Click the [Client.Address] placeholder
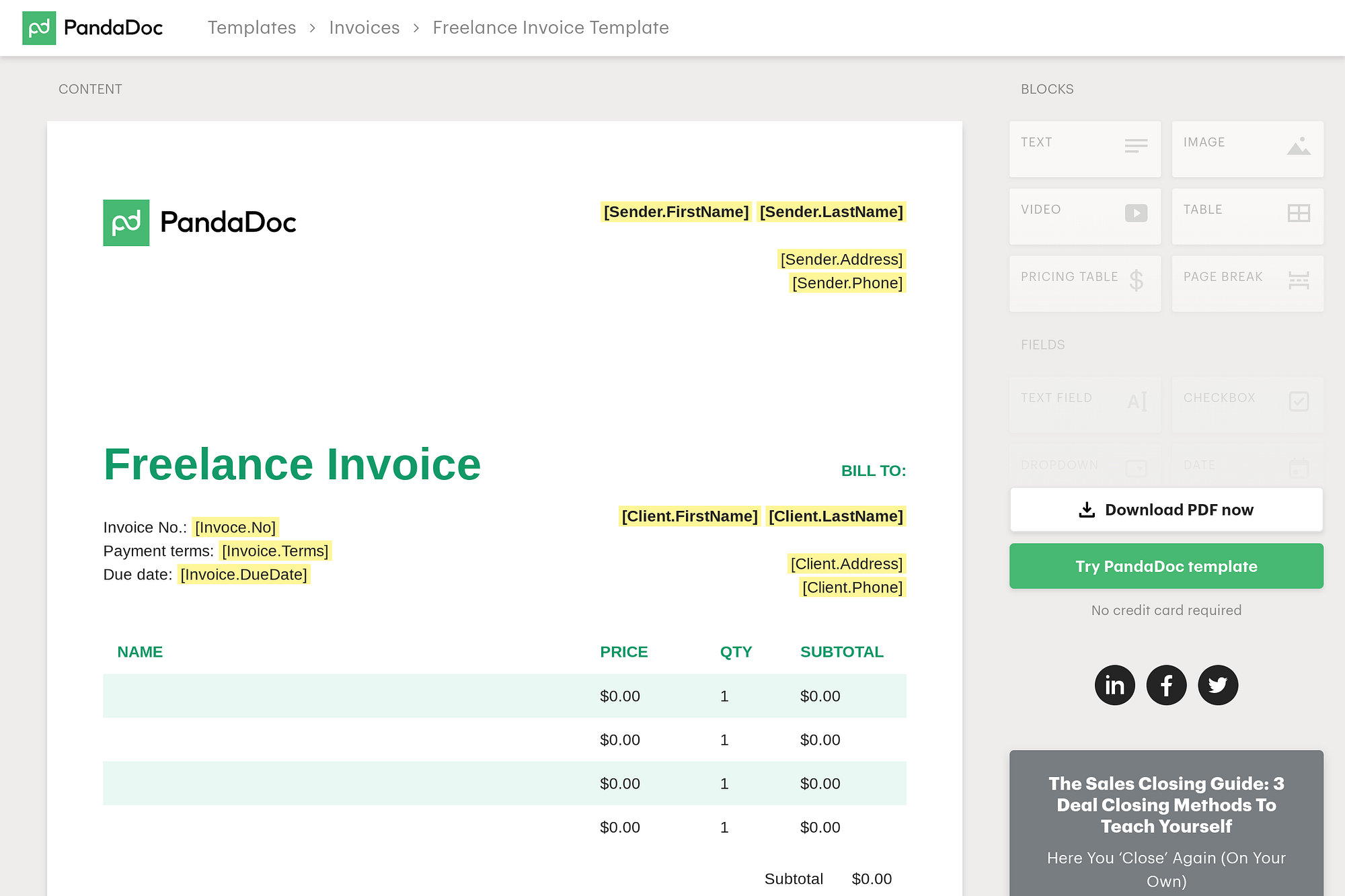Viewport: 1345px width, 896px height. pyautogui.click(x=847, y=564)
